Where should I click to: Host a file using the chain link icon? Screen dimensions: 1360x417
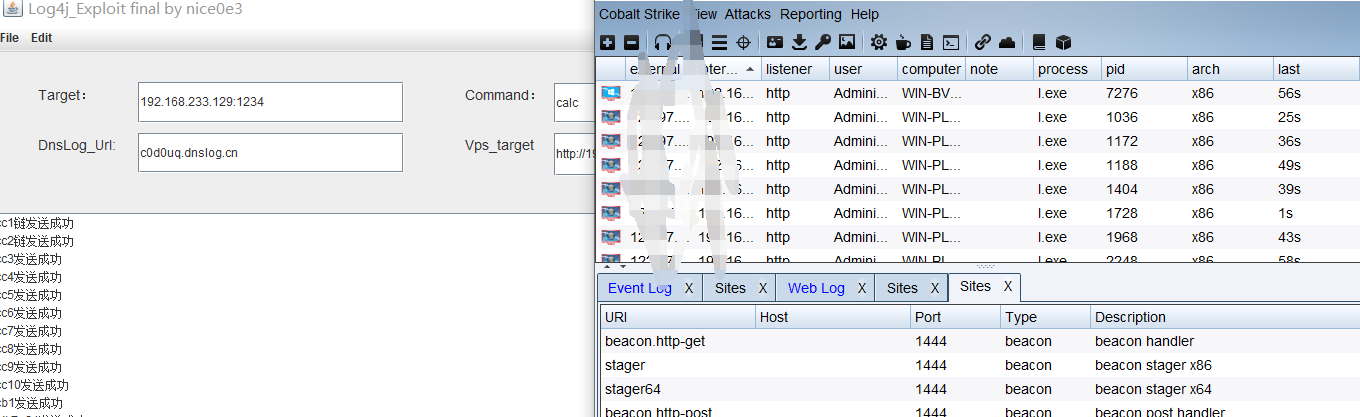[982, 42]
